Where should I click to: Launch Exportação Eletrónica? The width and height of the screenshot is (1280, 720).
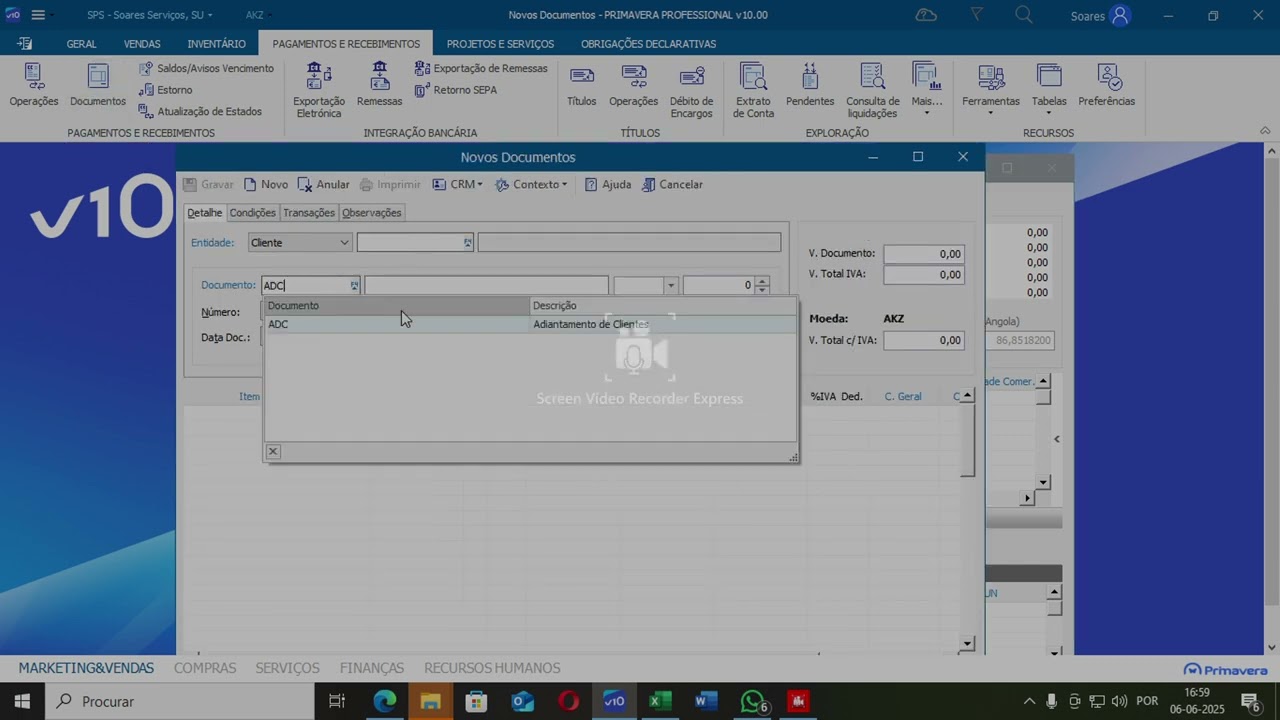coord(319,90)
